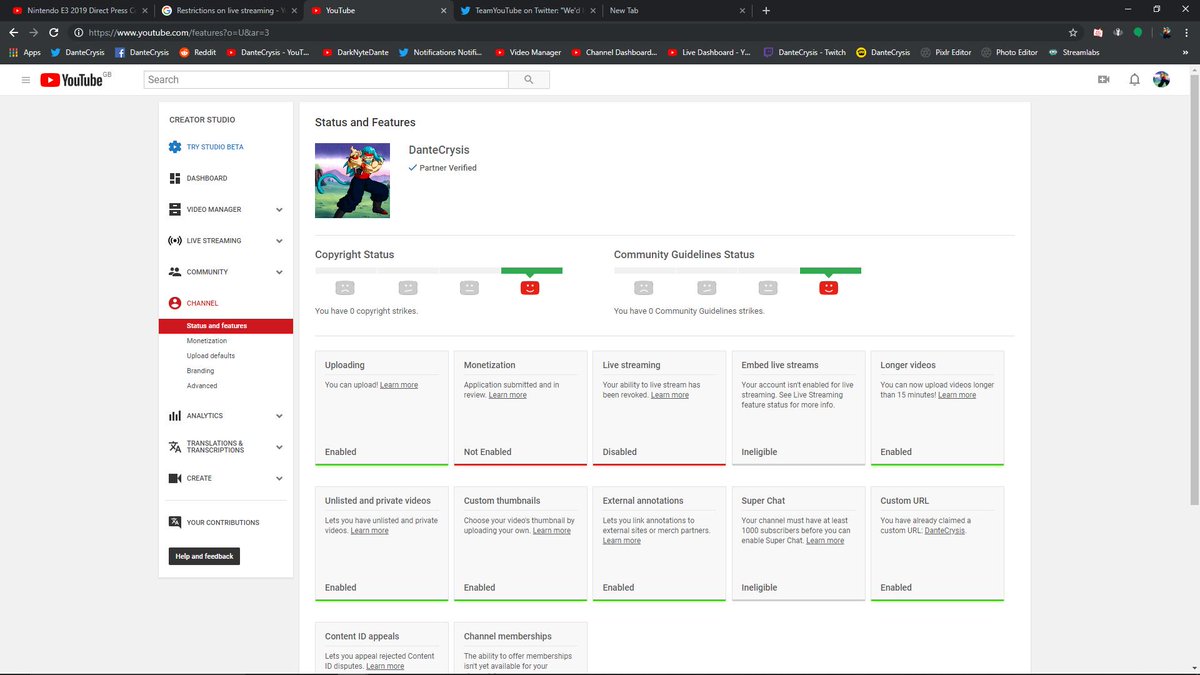Expand the Create section chevron
This screenshot has width=1200, height=675.
pyautogui.click(x=279, y=478)
